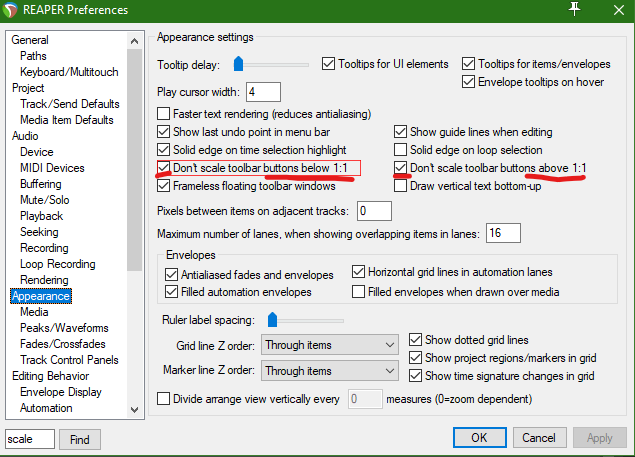The image size is (635, 457).
Task: Click the Tooltip delay slider handle
Action: click(x=238, y=64)
